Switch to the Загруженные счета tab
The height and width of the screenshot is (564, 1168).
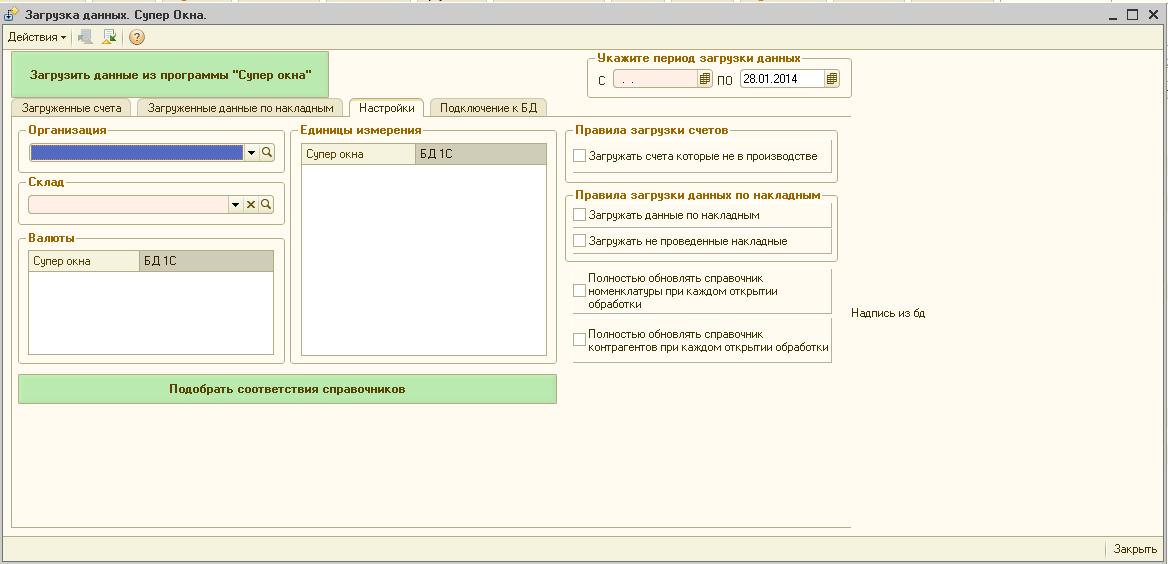(x=72, y=108)
